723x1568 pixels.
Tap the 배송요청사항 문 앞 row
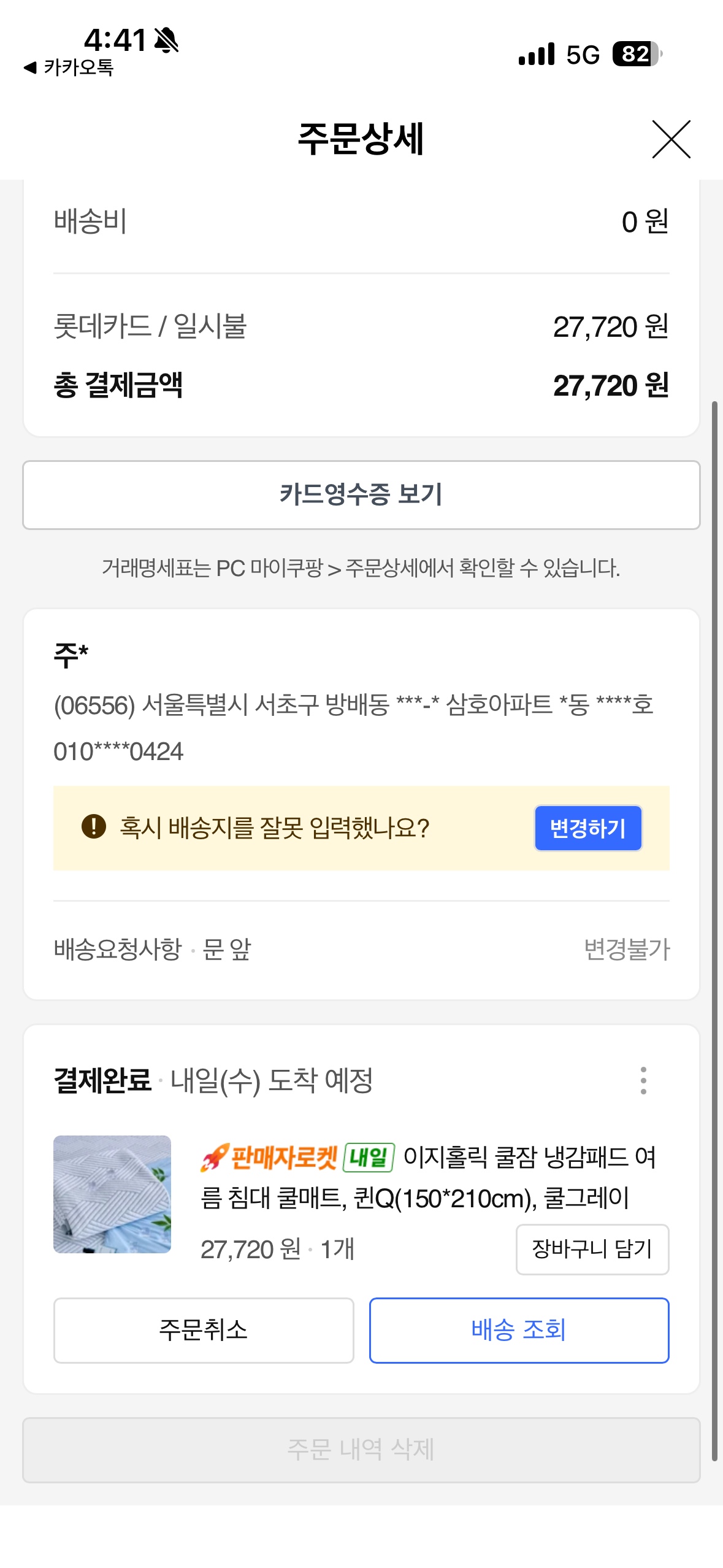[361, 949]
